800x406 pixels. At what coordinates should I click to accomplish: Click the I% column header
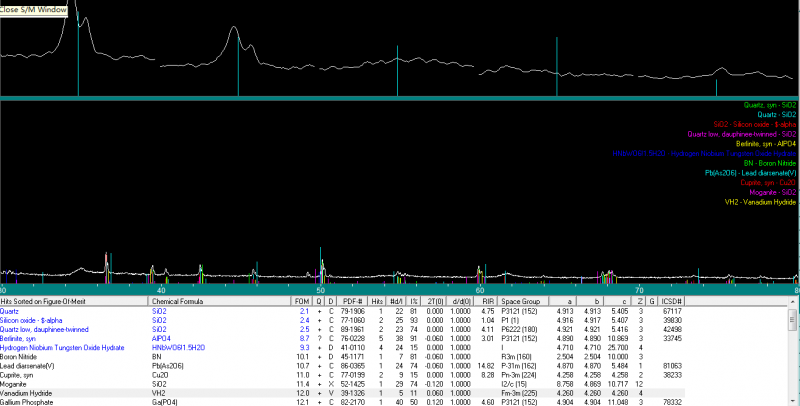[414, 301]
